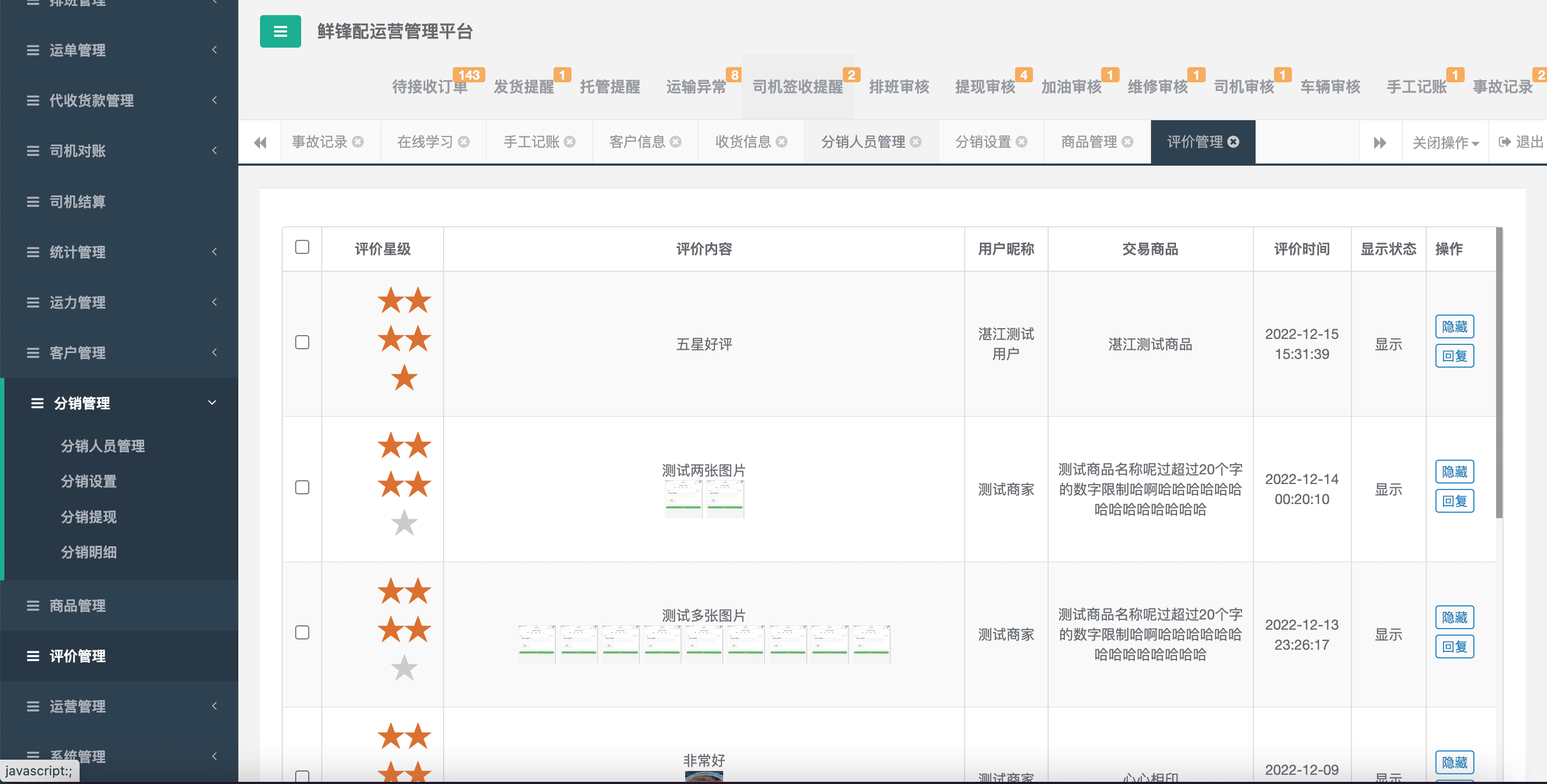Close the 商品管理 tab with its x icon
Screen dimensions: 1547x784
[1127, 142]
